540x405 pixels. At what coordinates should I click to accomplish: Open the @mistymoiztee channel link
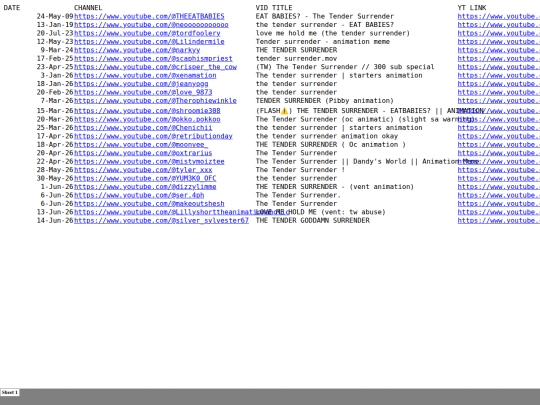click(149, 161)
